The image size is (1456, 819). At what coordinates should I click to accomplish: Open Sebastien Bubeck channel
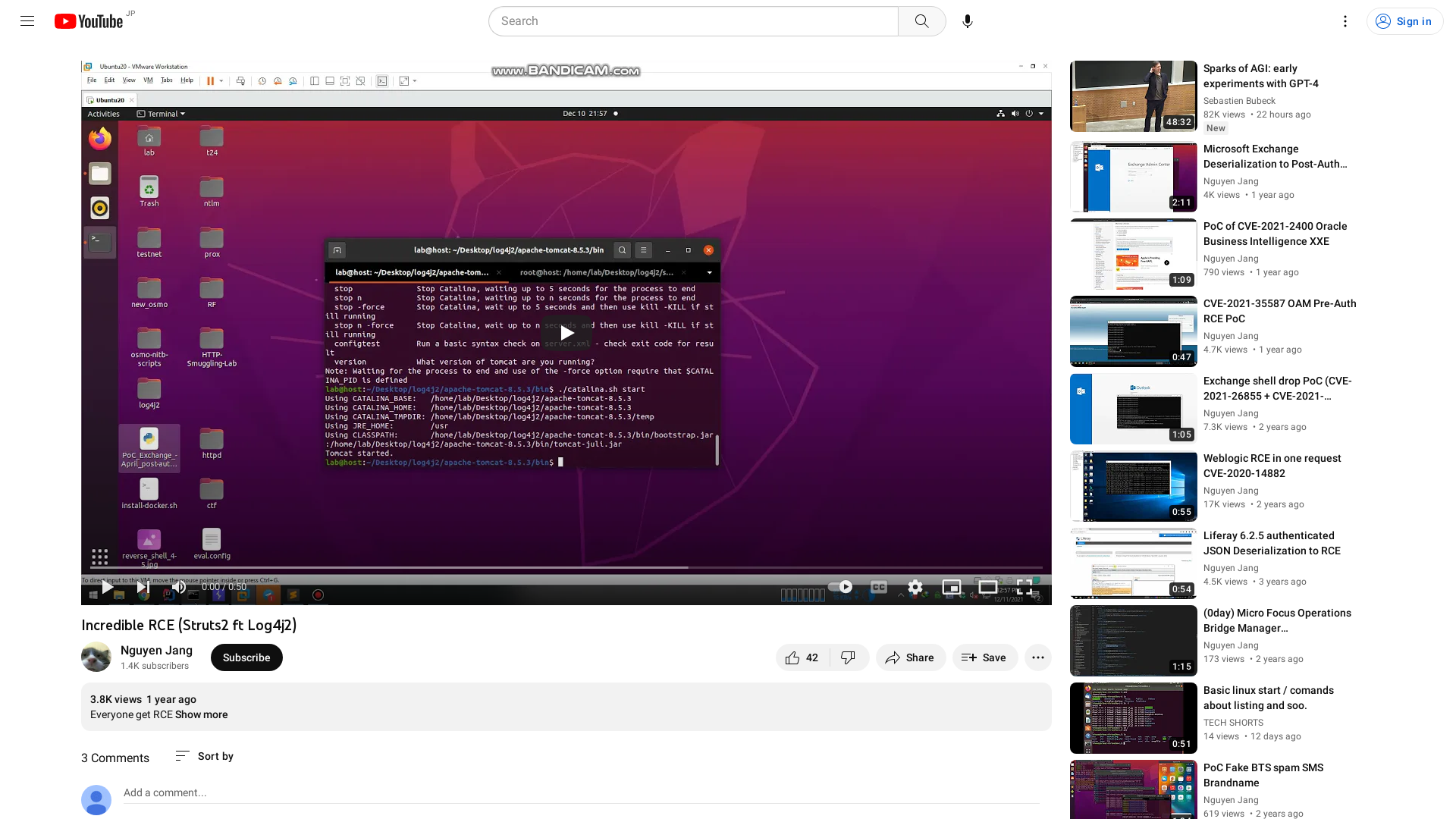click(x=1238, y=101)
